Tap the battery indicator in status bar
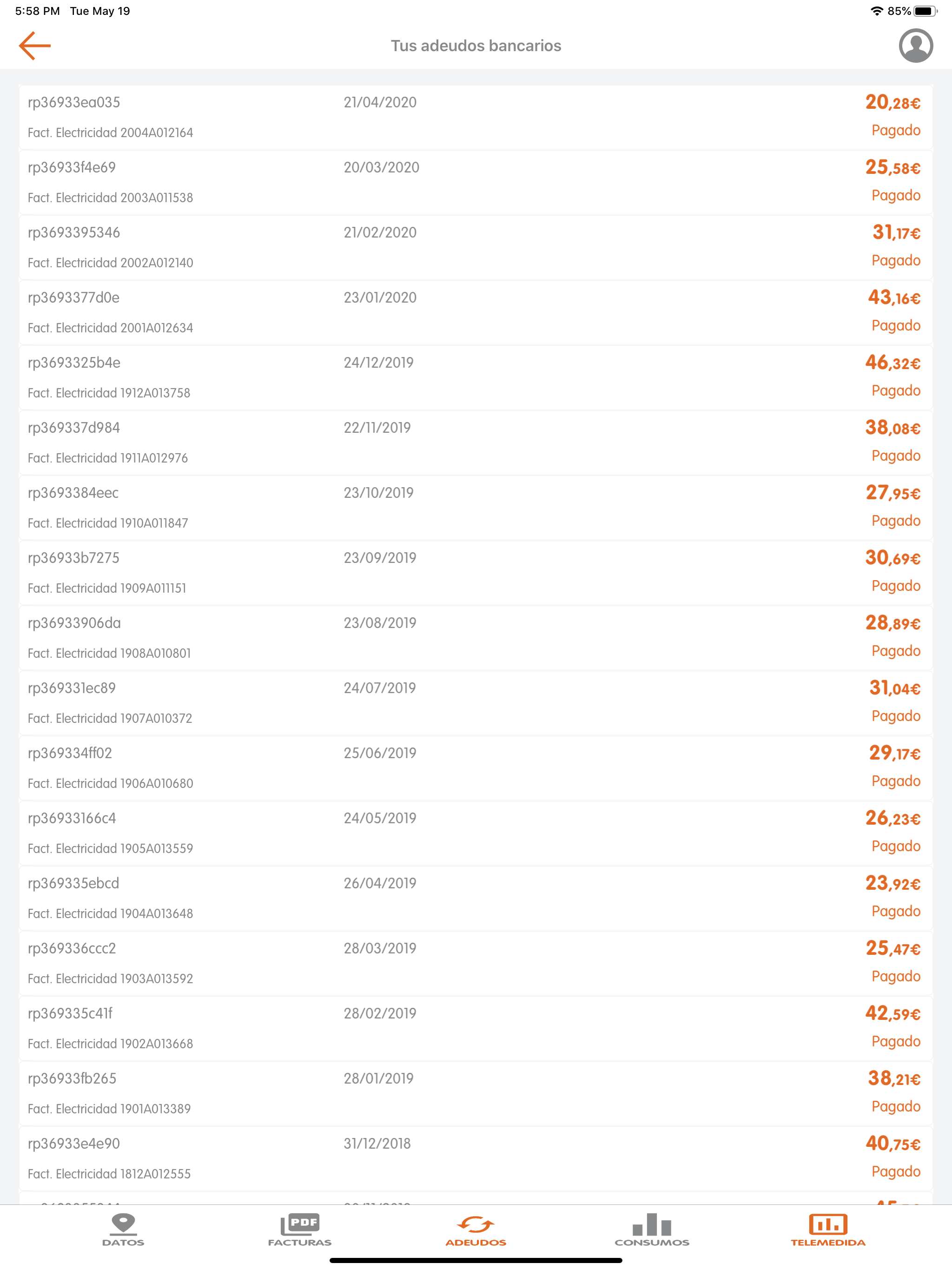 (x=925, y=11)
